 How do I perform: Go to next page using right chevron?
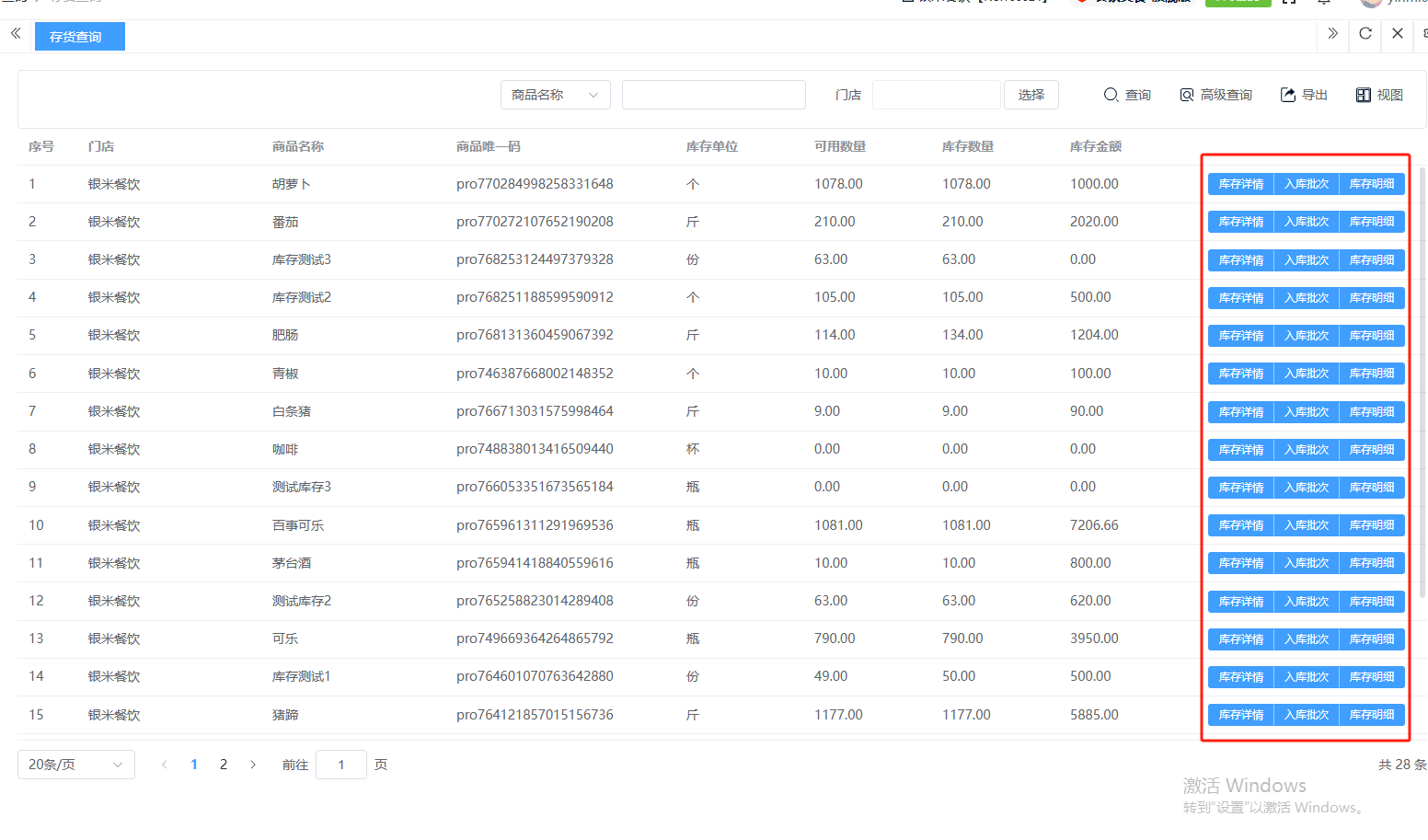[x=253, y=765]
